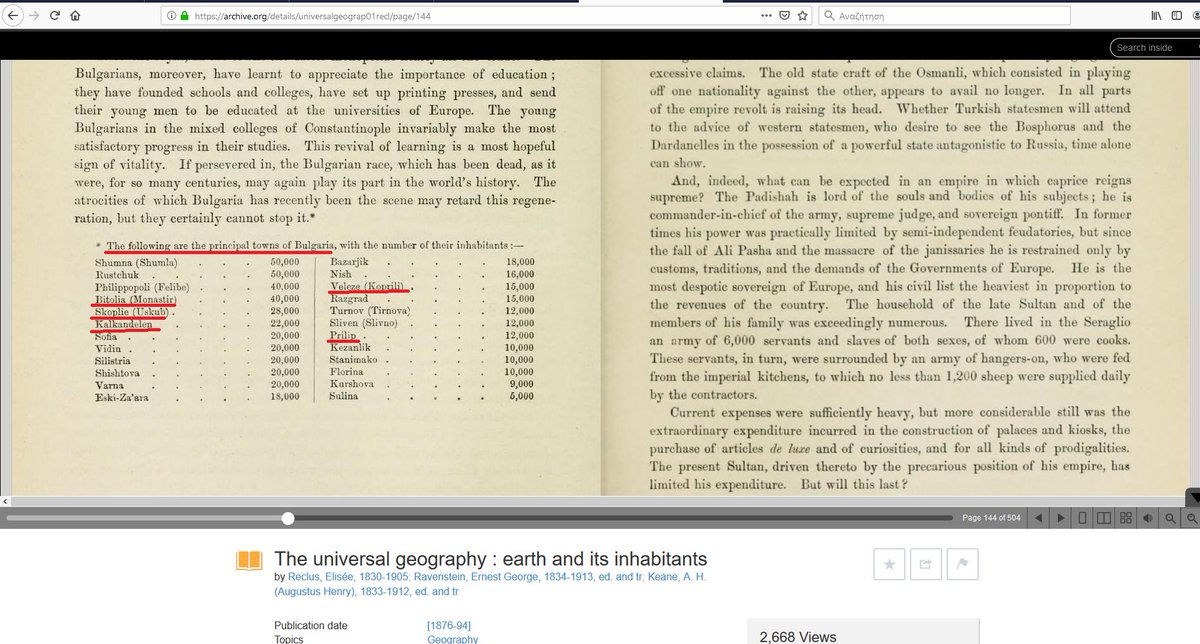The height and width of the screenshot is (644, 1200).
Task: Share this book using the share button
Action: click(x=924, y=565)
